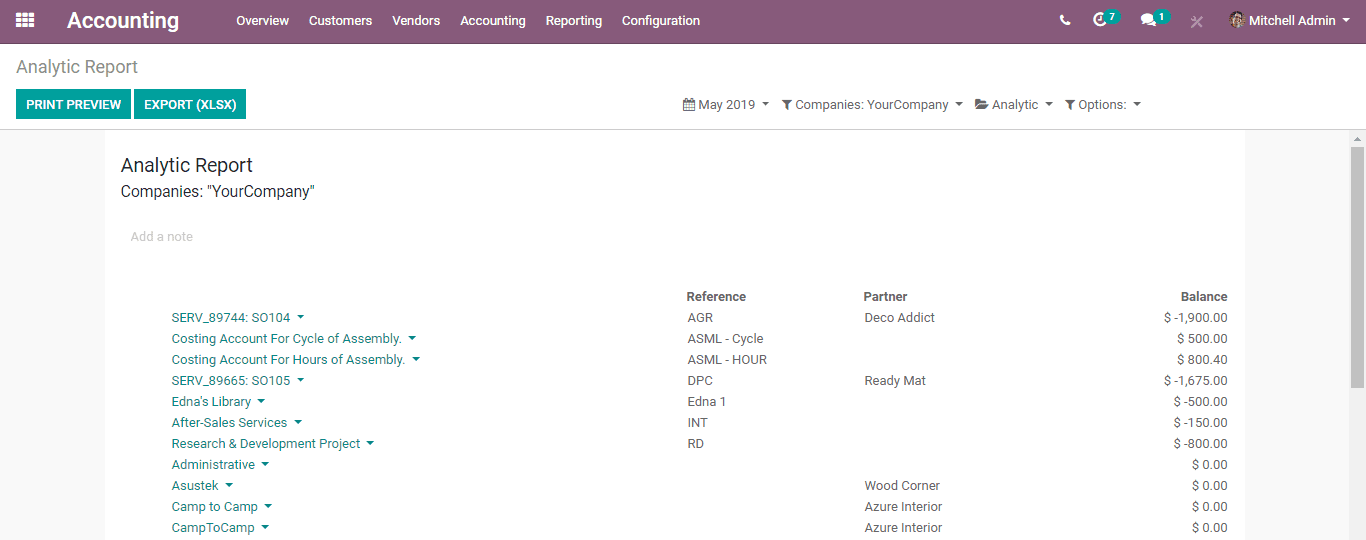Click the EXPORT (XLSX) button

click(190, 104)
